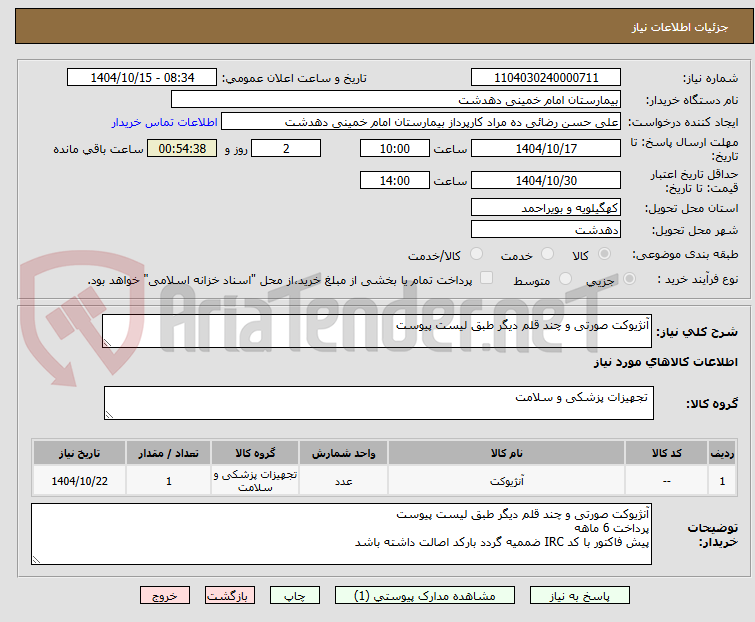Select the خدمت radio button
The height and width of the screenshot is (622, 755).
click(x=547, y=254)
